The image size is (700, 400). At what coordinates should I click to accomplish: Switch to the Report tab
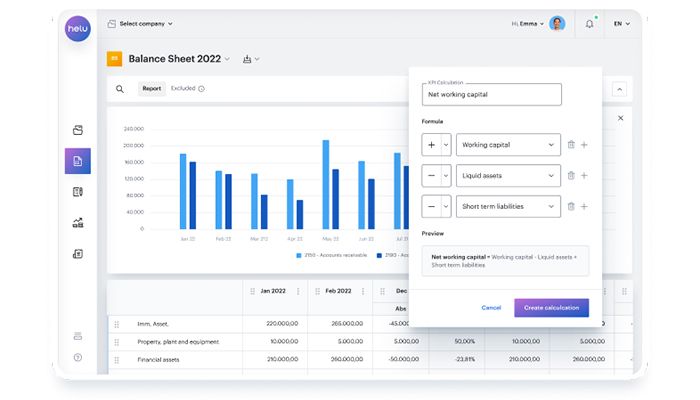click(151, 88)
